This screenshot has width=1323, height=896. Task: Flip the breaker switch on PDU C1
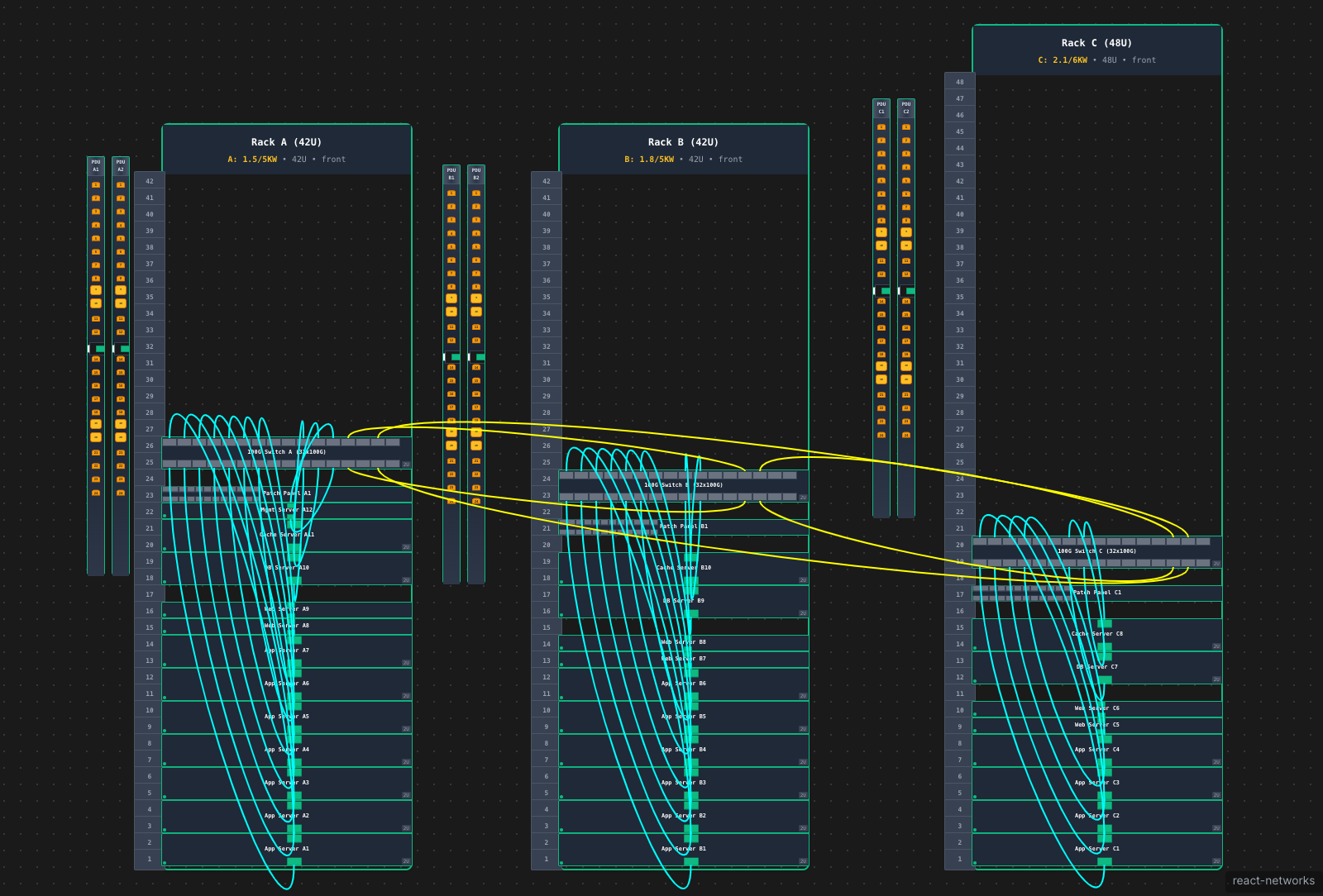click(x=881, y=291)
